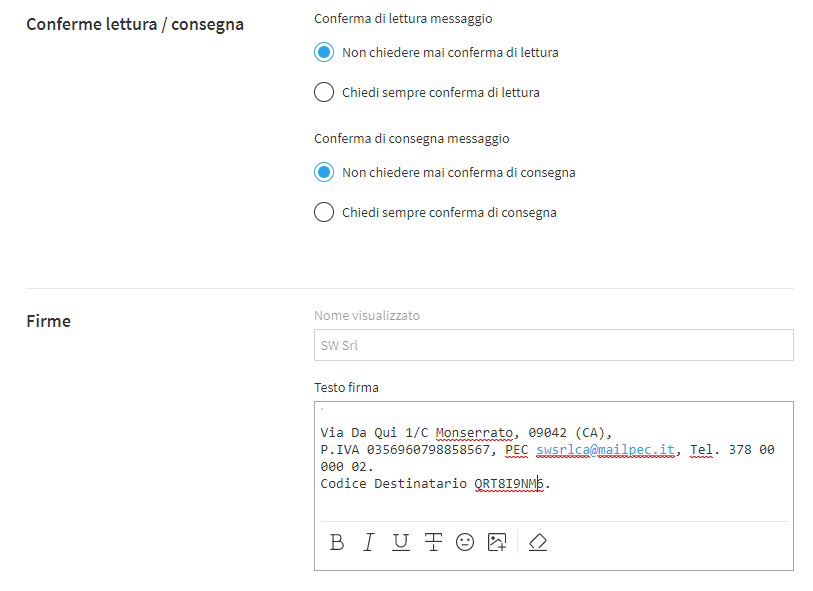This screenshot has width=813, height=591.
Task: Select 'Non chiedere mai conferma di consegna'
Action: click(324, 172)
